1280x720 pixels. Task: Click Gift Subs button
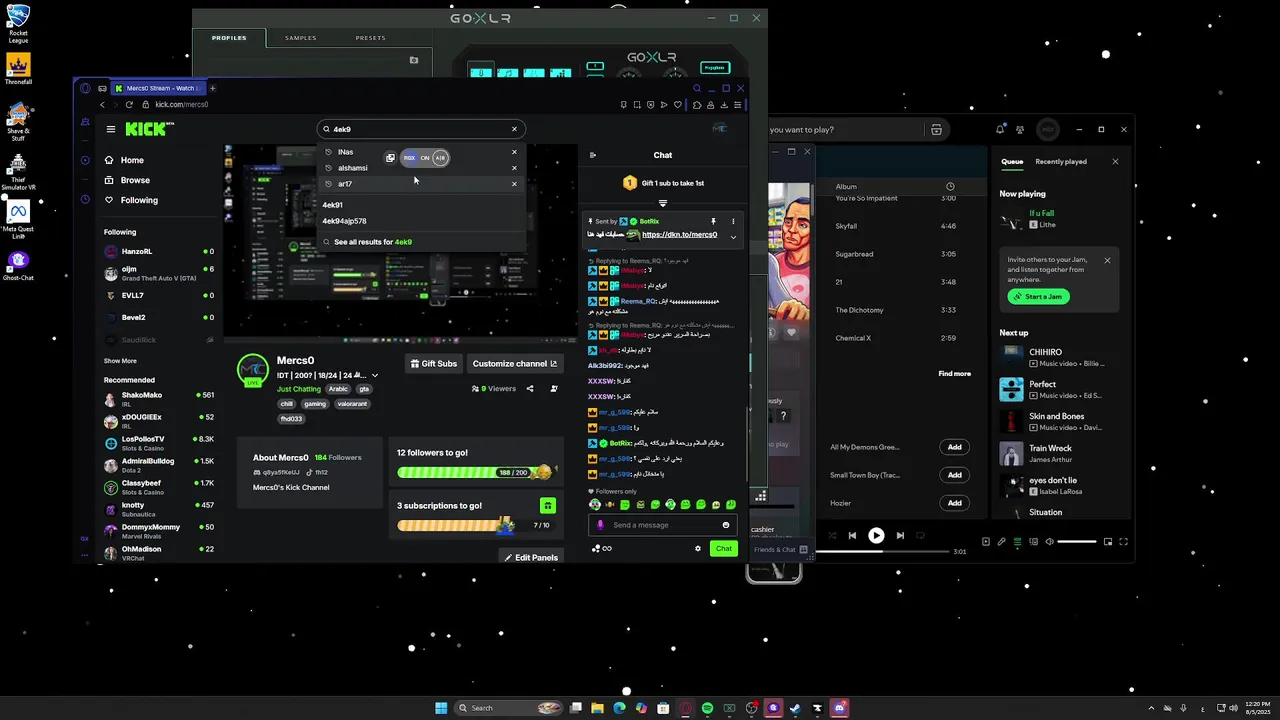[433, 364]
